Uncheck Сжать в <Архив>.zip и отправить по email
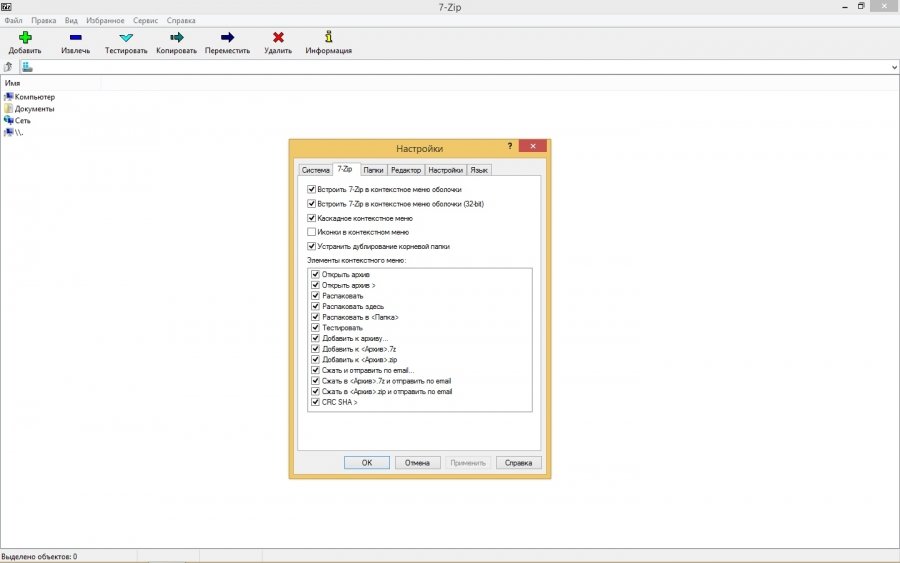Viewport: 900px width, 563px height. 315,391
